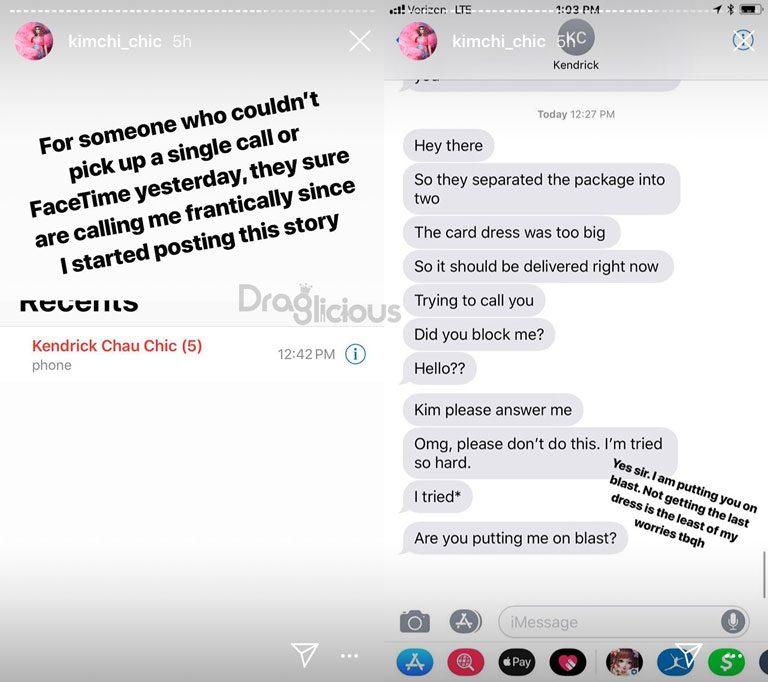Click the conversation scrollbar on right edge

(x=764, y=575)
